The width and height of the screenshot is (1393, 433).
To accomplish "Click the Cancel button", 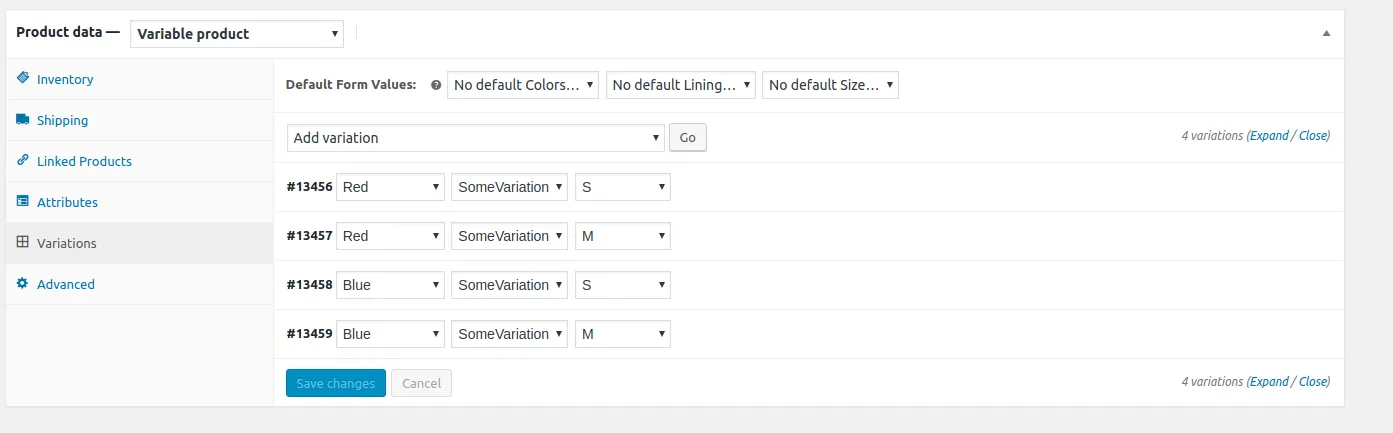I will click(x=421, y=383).
